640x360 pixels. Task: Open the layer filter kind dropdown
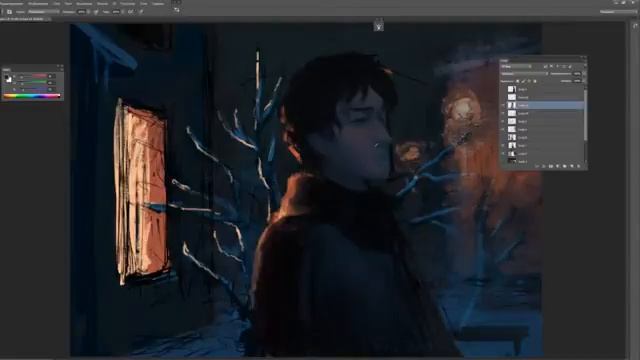(516, 67)
